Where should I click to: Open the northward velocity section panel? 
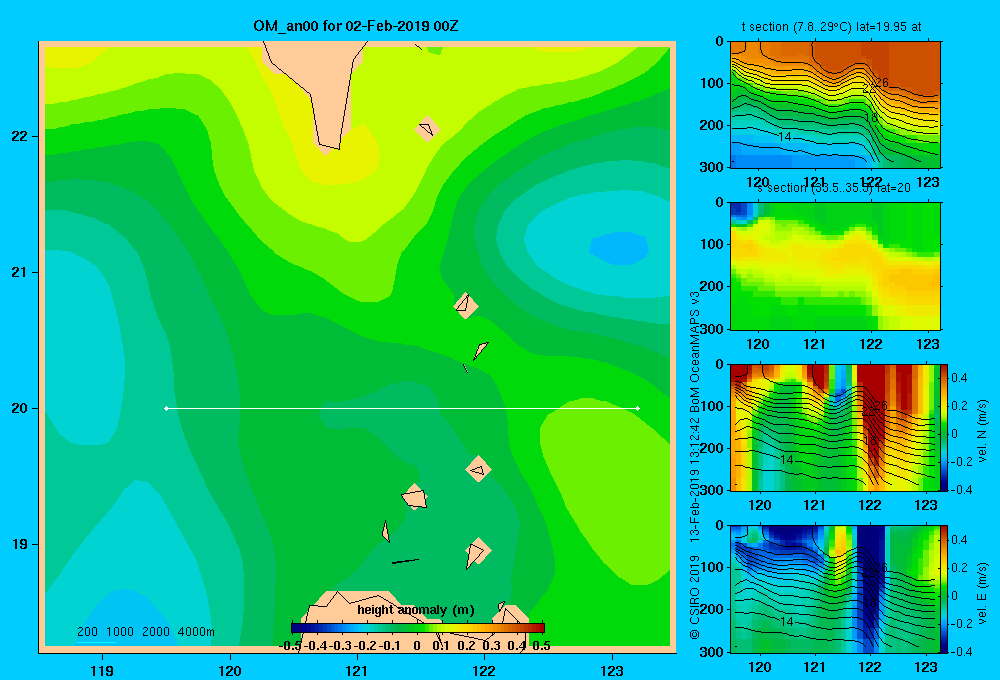pyautogui.click(x=834, y=427)
